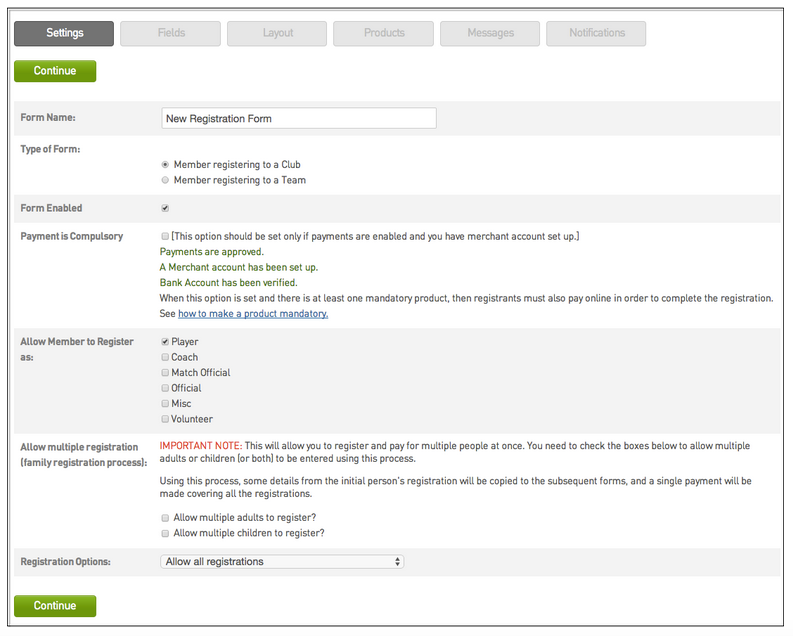Enable Allow multiple adults to register
The width and height of the screenshot is (793, 636).
tap(165, 518)
